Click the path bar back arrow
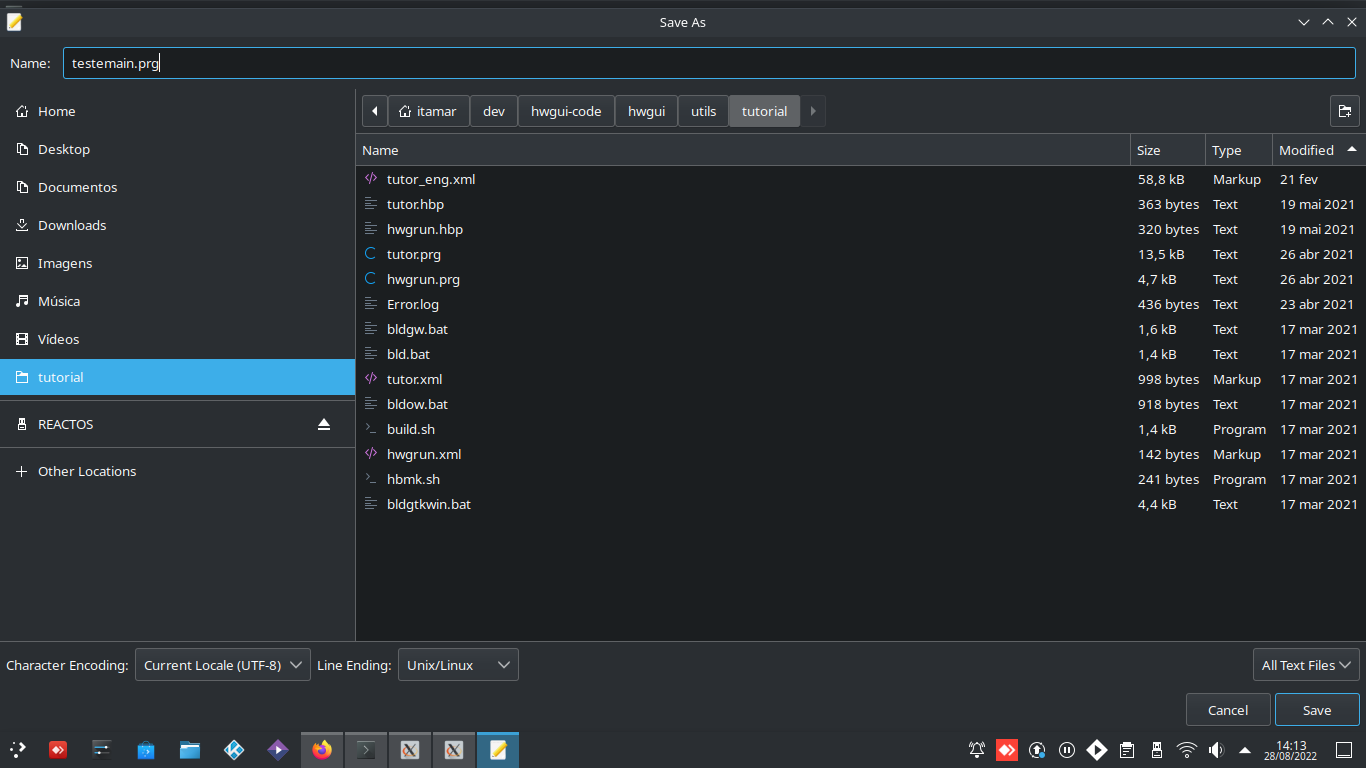Viewport: 1366px width, 768px height. coord(374,111)
